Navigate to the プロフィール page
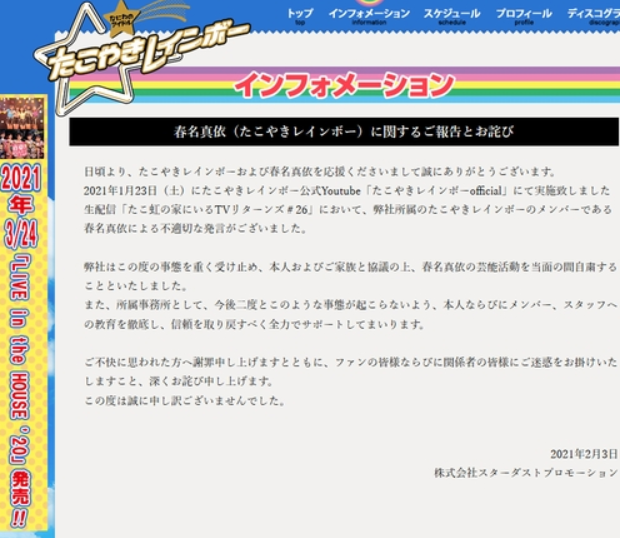The height and width of the screenshot is (538, 629). click(523, 14)
